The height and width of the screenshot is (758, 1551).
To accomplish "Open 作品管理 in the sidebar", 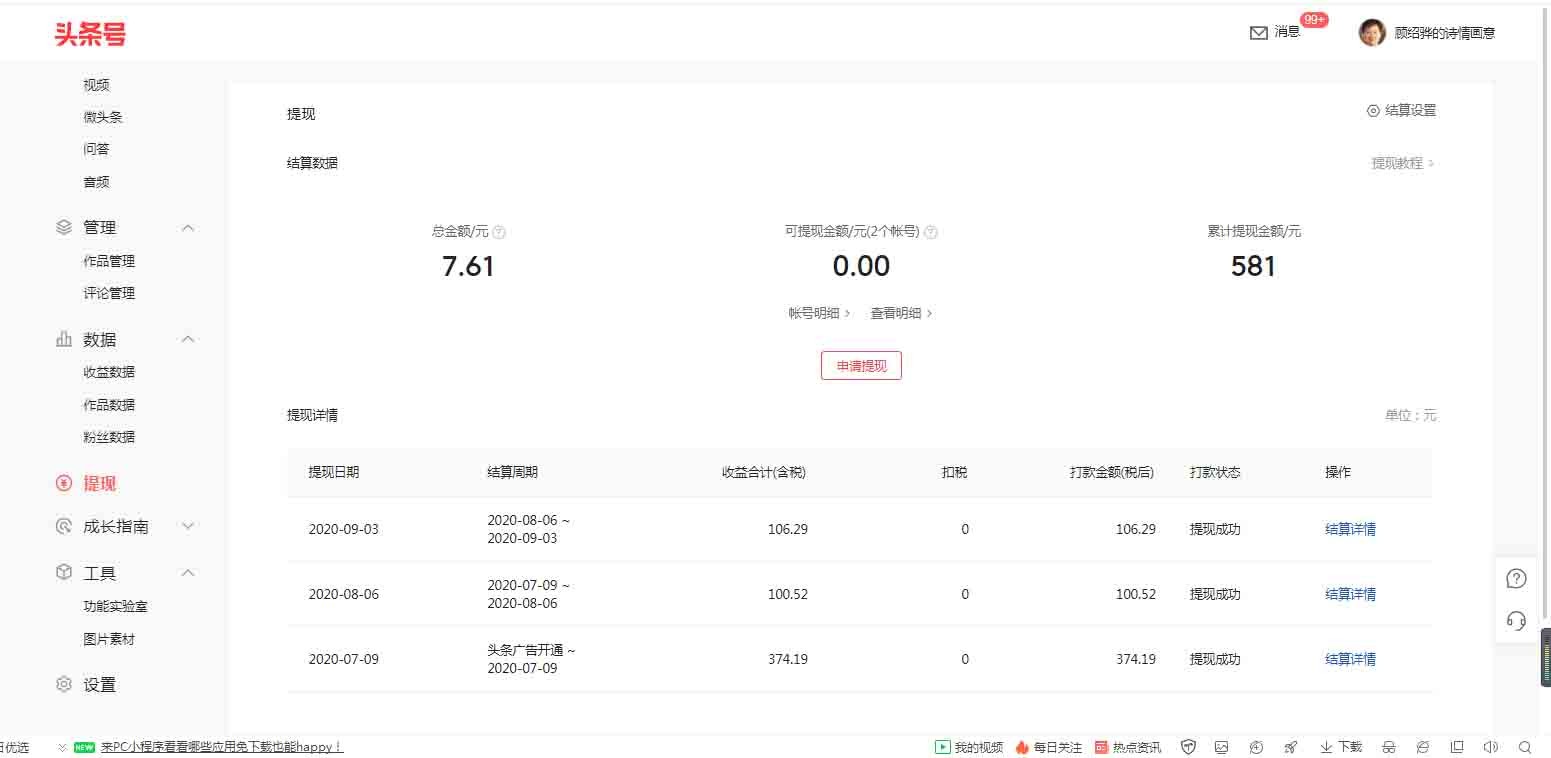I will tap(109, 261).
